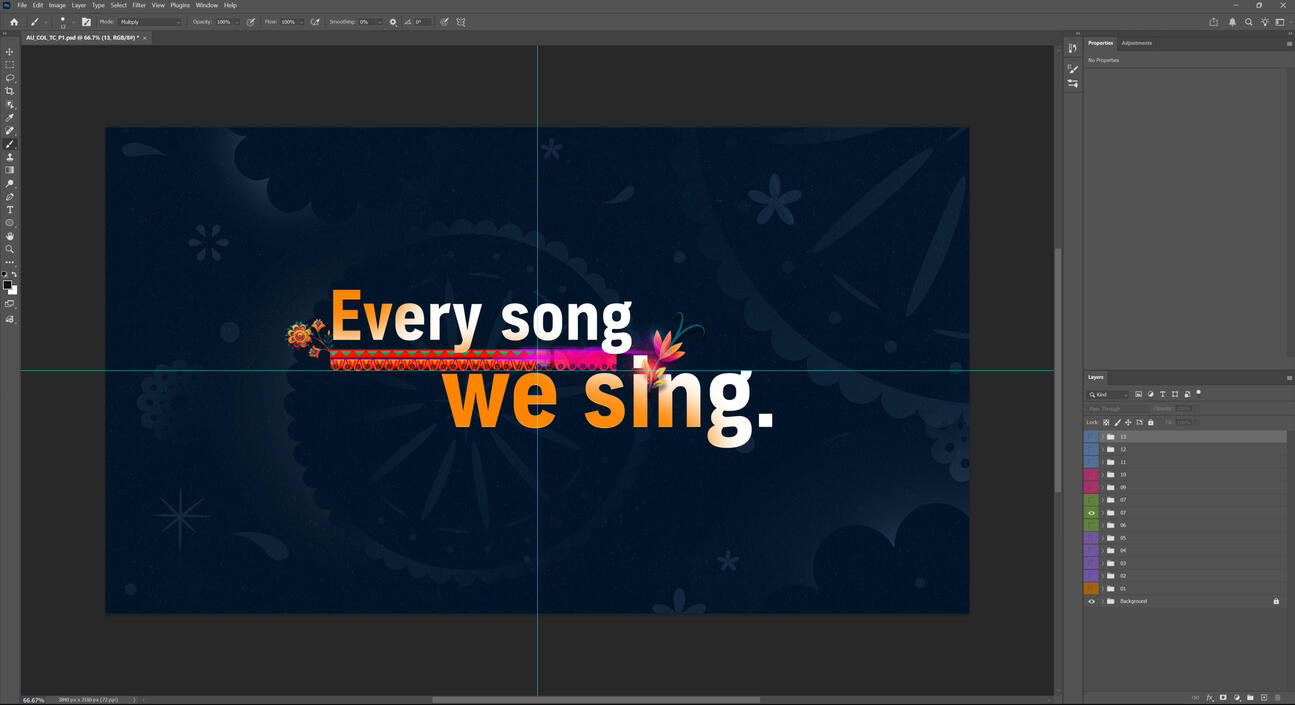Screen dimensions: 1295x705
Task: Open the Filter menu
Action: [x=139, y=5]
